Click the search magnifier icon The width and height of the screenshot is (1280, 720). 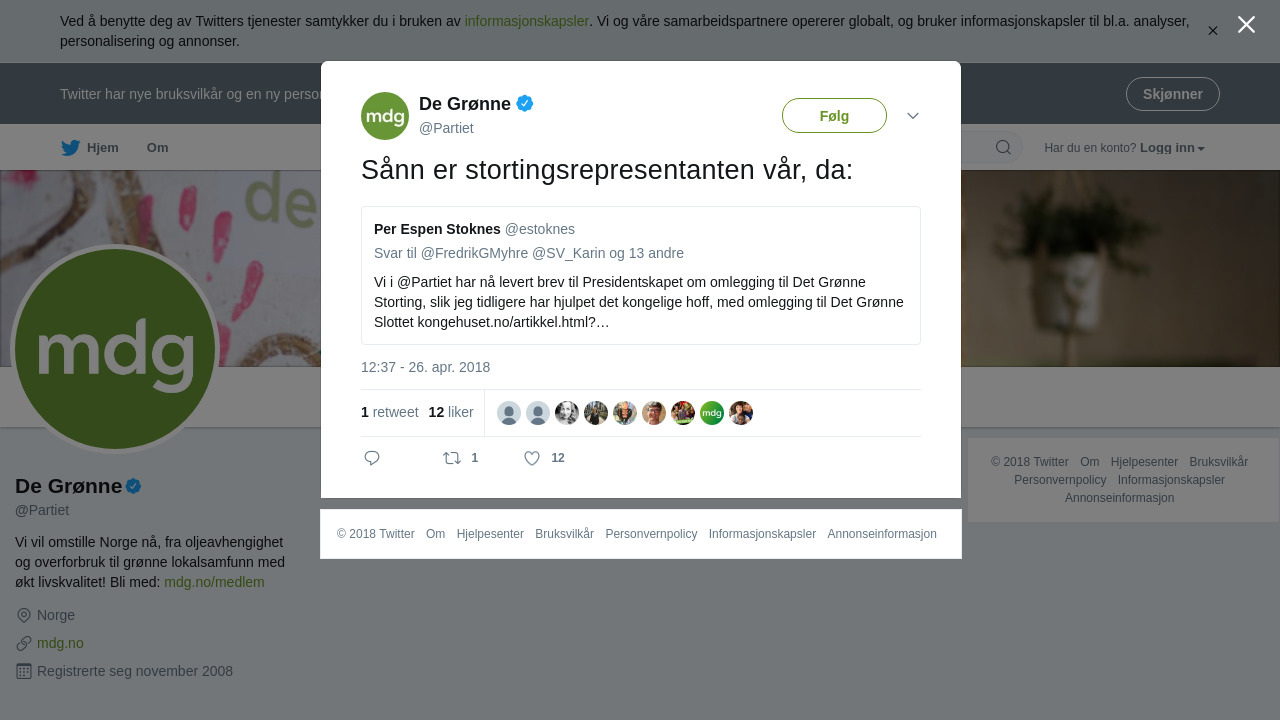pos(1003,148)
